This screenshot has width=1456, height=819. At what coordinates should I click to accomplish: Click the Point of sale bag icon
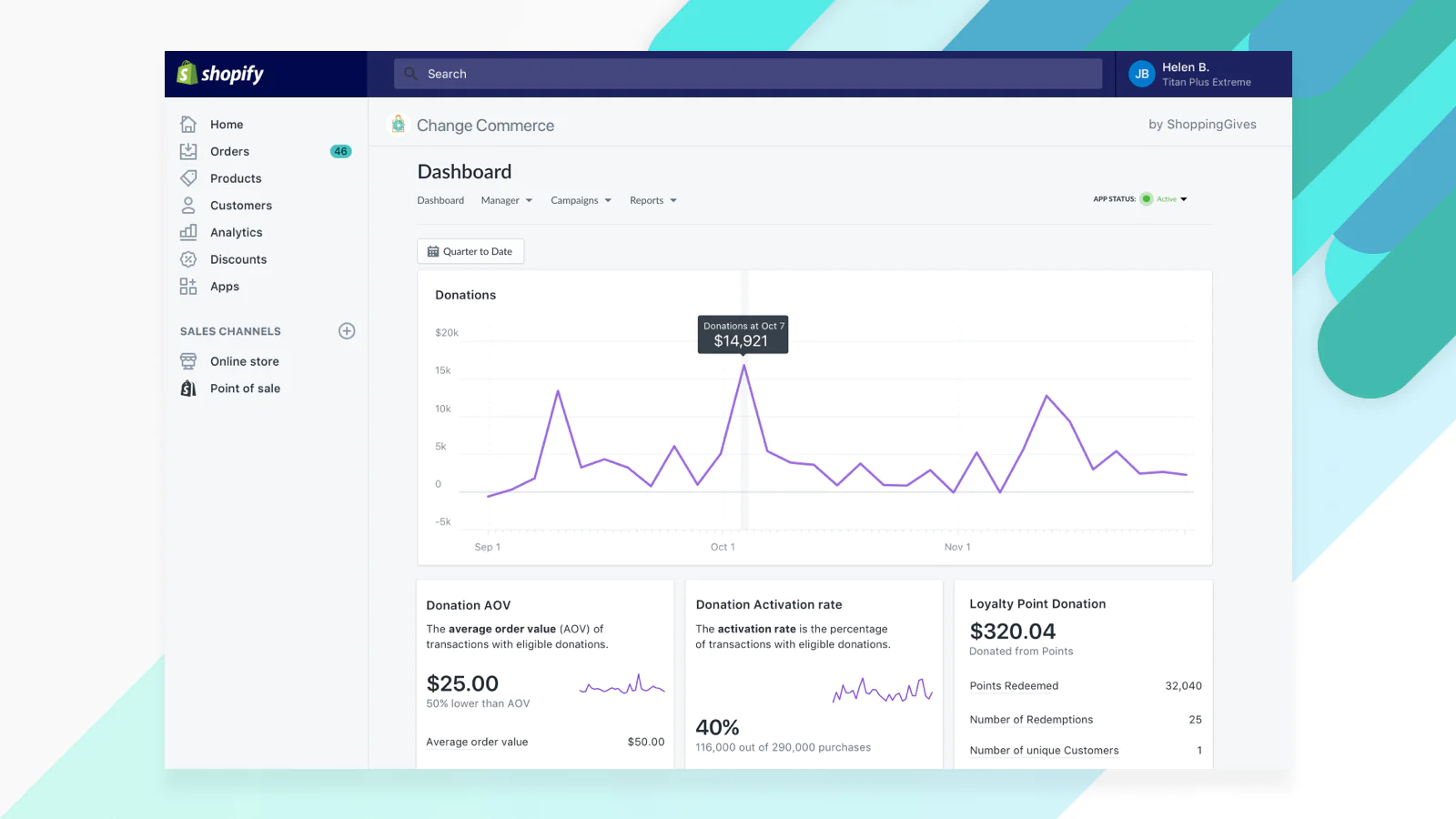coord(188,389)
